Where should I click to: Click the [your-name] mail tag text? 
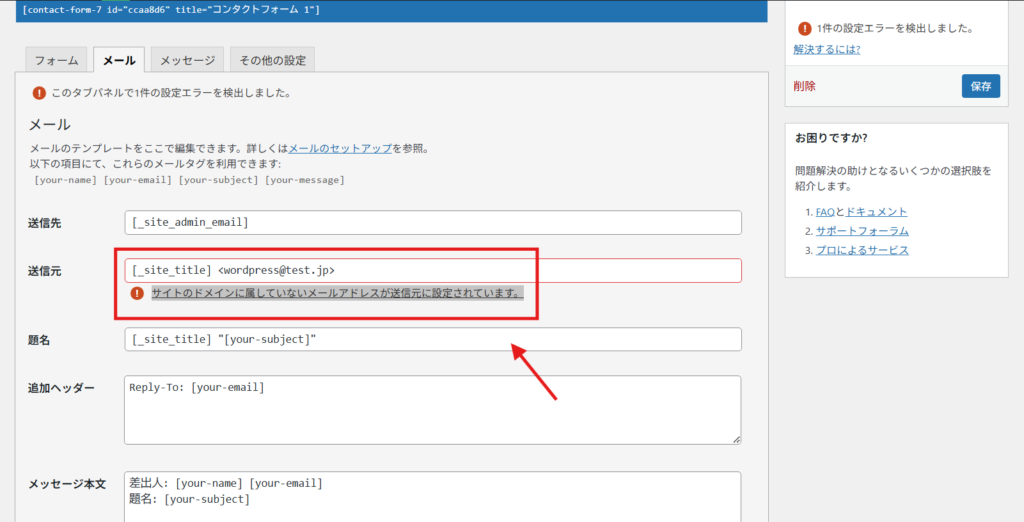(x=65, y=180)
